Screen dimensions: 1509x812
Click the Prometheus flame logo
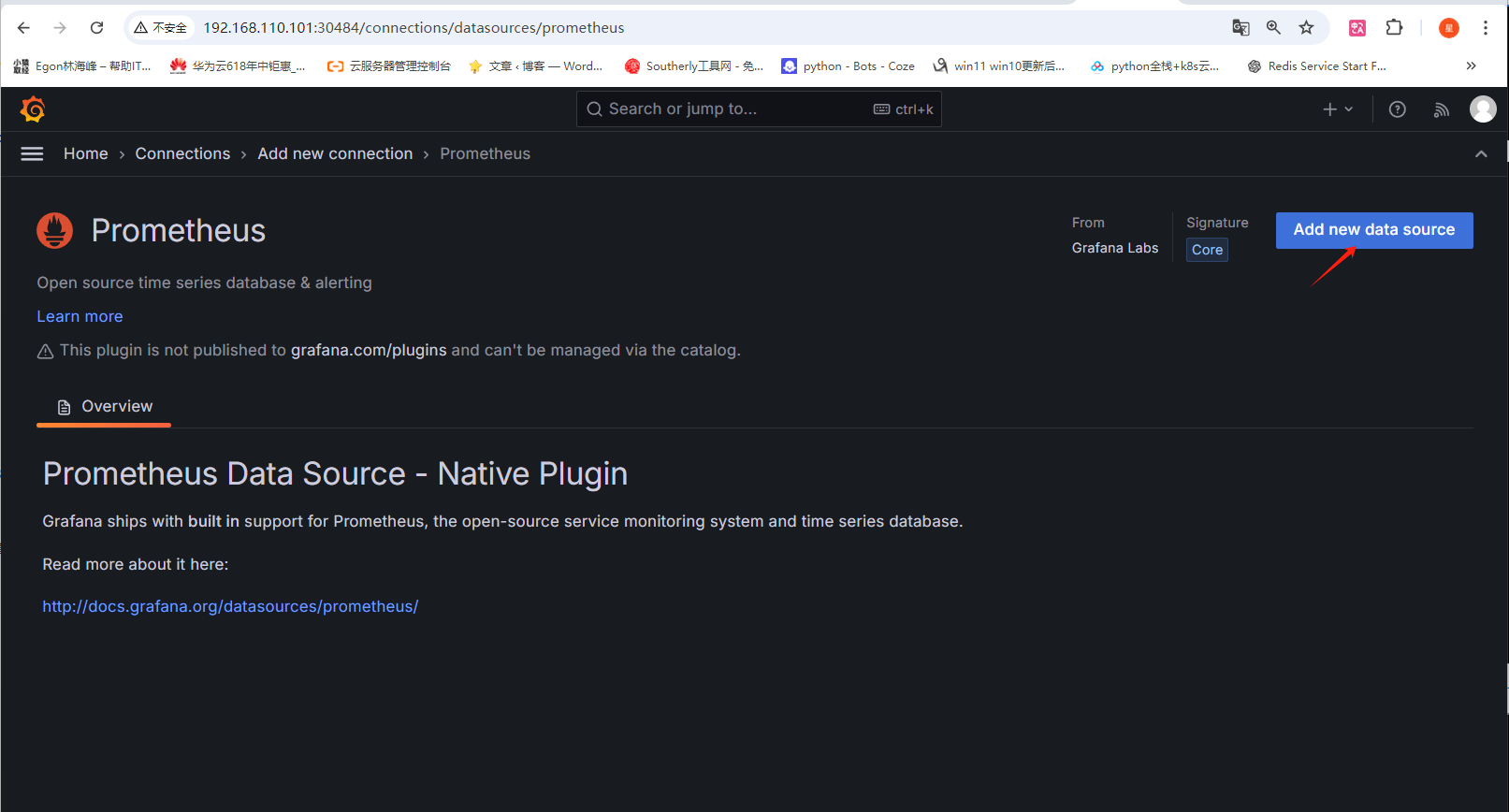(54, 231)
